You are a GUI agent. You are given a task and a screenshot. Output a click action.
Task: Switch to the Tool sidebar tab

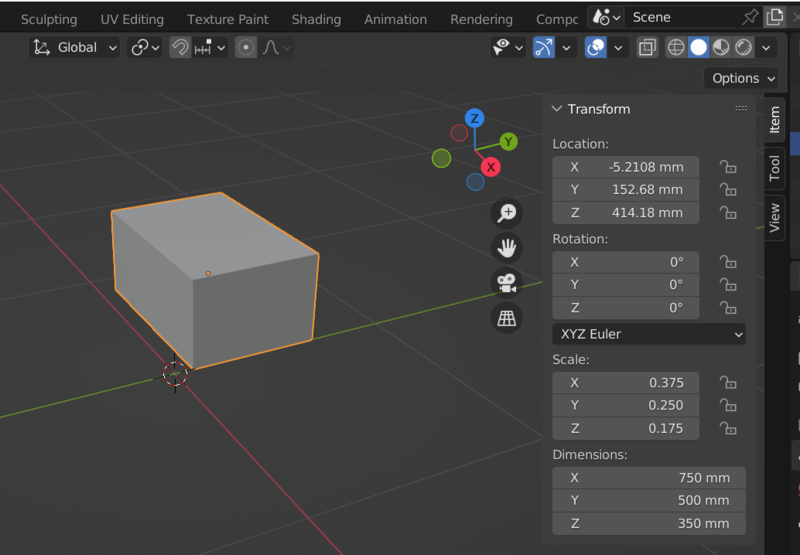coord(775,168)
